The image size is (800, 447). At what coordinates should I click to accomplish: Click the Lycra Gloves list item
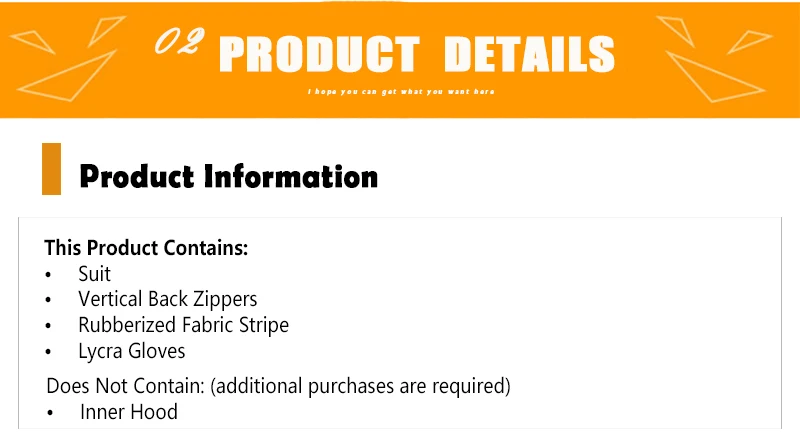coord(132,352)
